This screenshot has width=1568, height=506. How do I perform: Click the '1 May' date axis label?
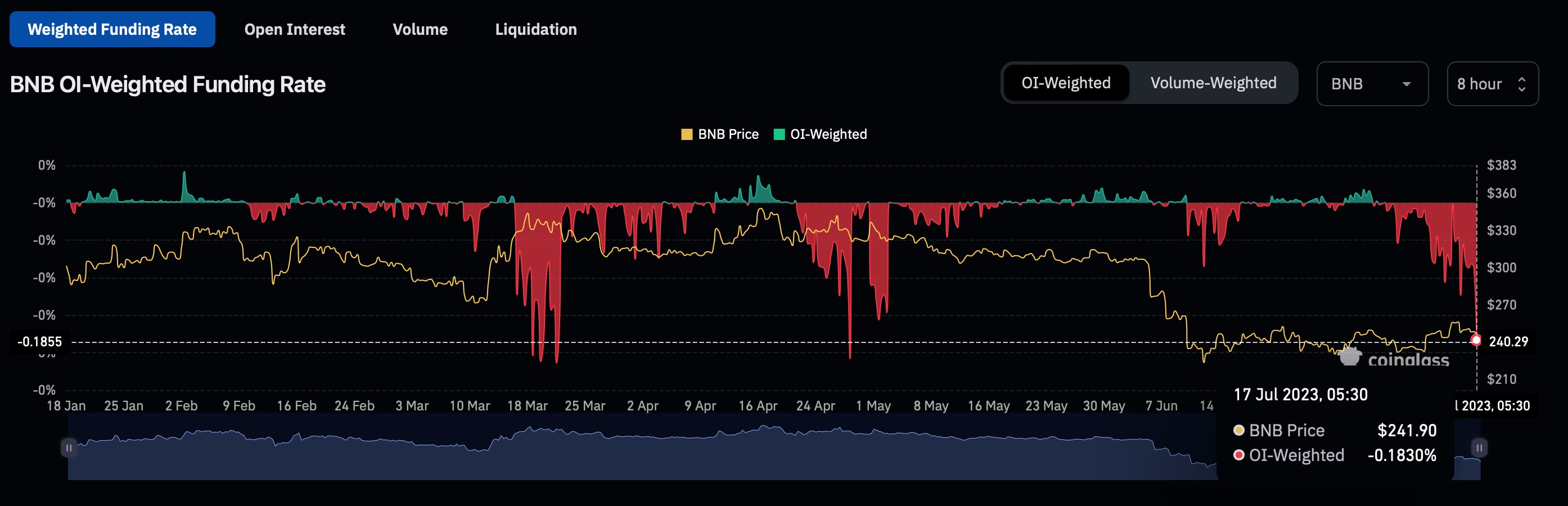(x=873, y=406)
